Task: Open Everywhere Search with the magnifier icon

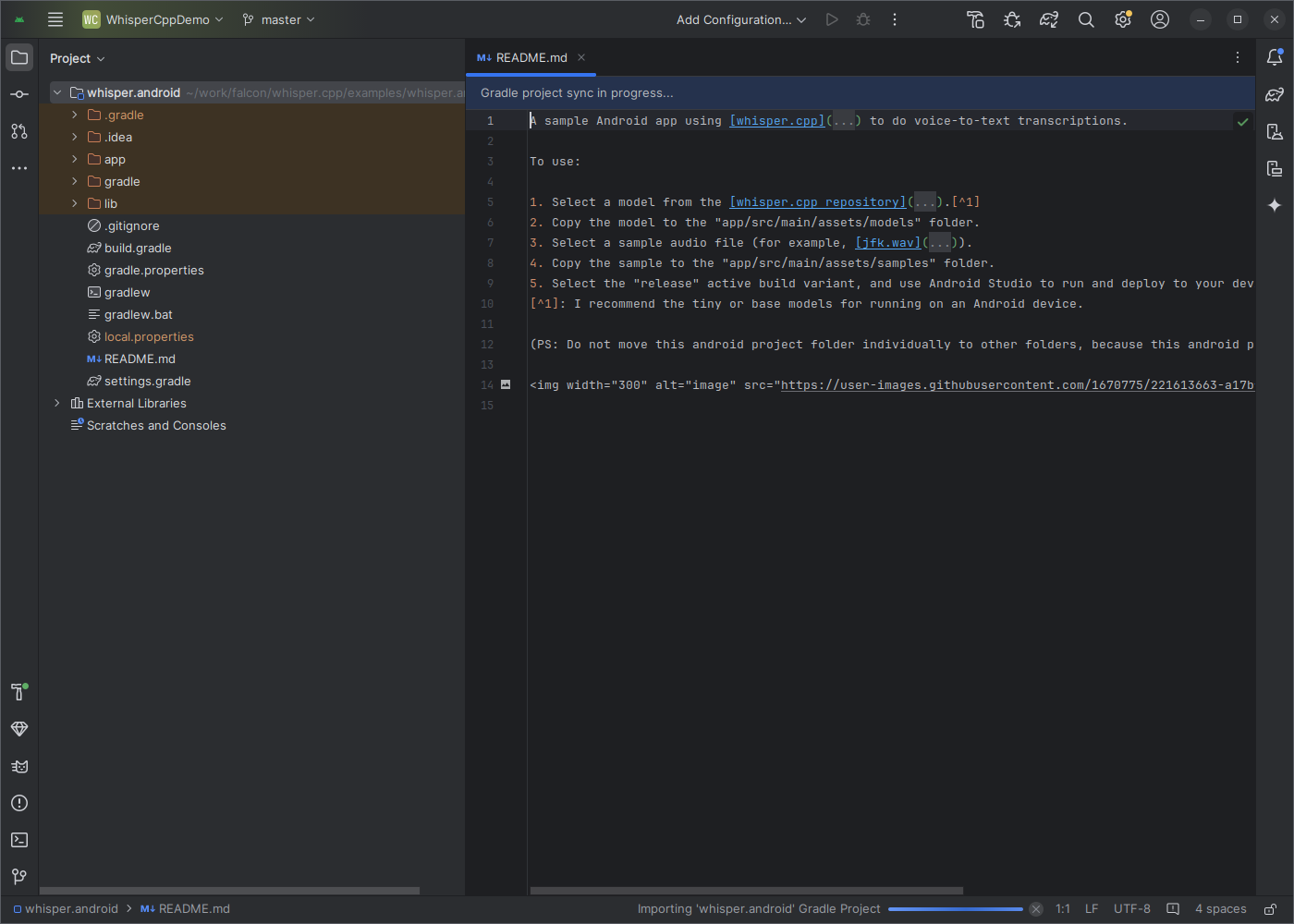Action: pos(1085,18)
